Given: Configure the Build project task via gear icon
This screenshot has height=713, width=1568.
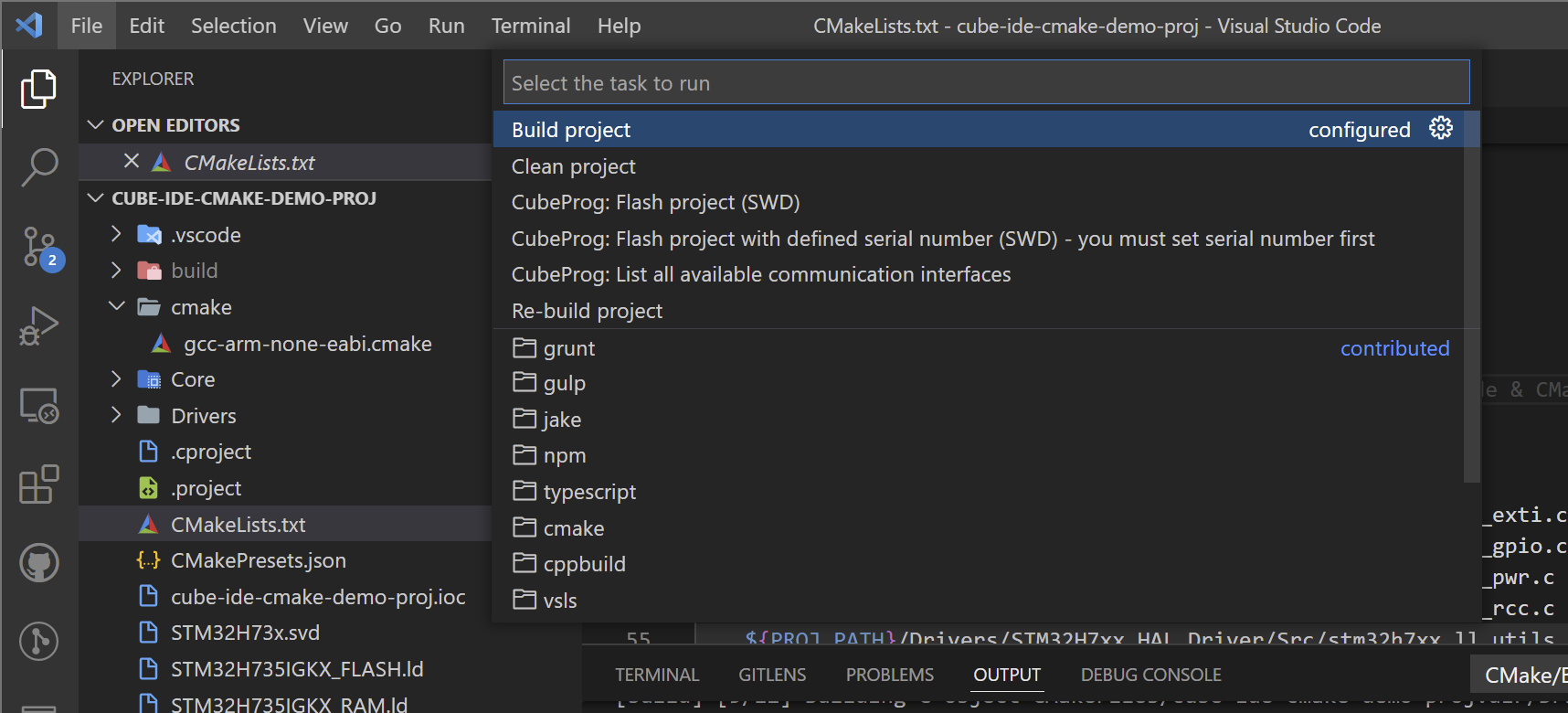Looking at the screenshot, I should click(1441, 128).
